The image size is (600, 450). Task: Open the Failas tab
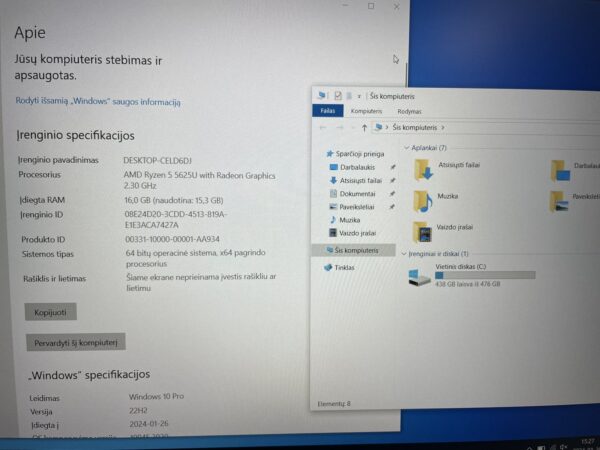328,111
